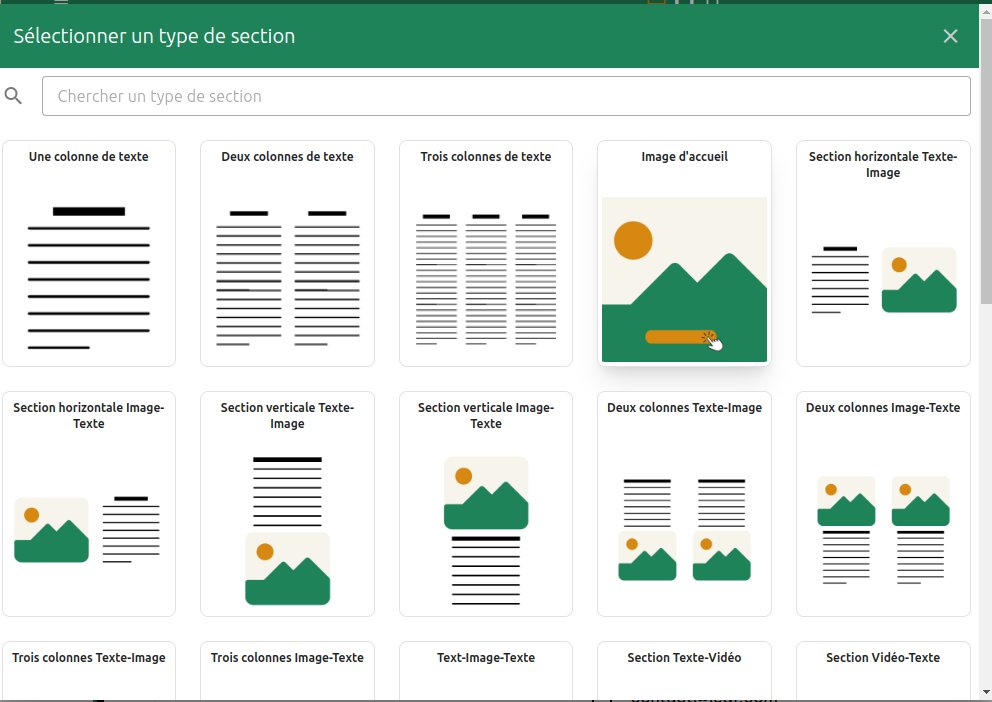The image size is (992, 702).
Task: Choose the "Text-Image-Texte" section type
Action: pyautogui.click(x=485, y=668)
